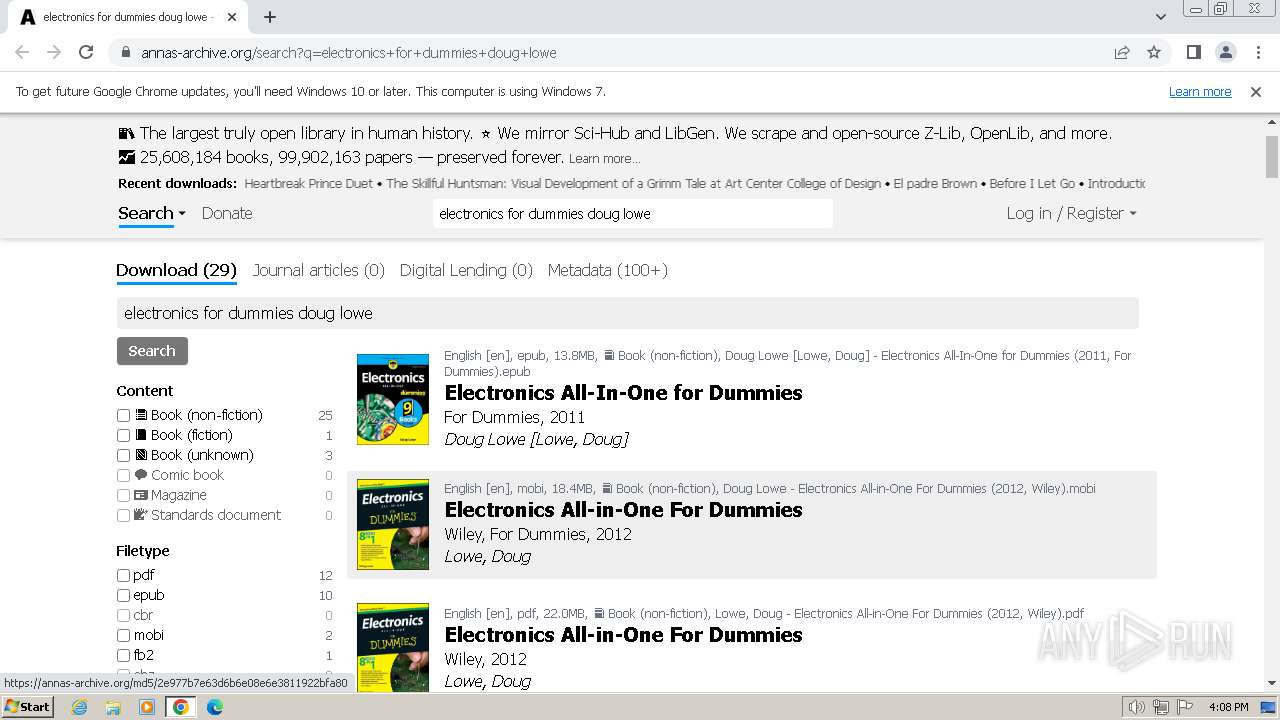Open a new browser tab

point(270,17)
